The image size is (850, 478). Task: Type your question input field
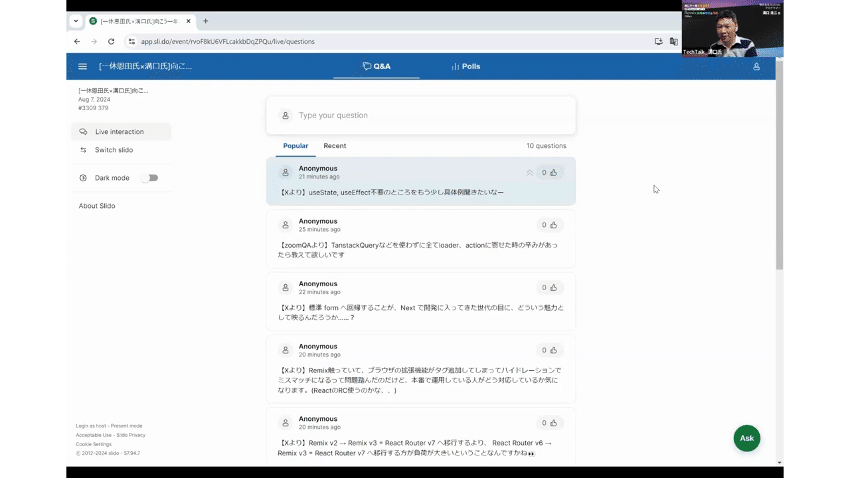[x=421, y=115]
